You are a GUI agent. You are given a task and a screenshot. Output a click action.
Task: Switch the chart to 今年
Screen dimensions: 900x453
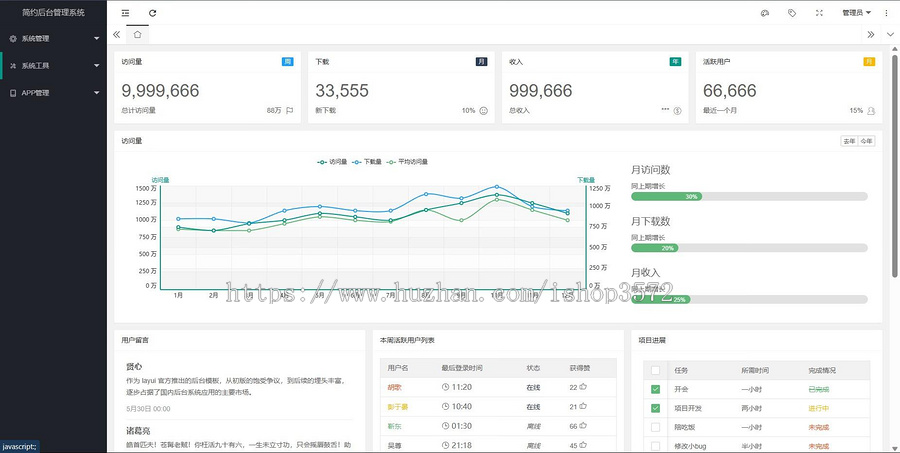tap(866, 141)
